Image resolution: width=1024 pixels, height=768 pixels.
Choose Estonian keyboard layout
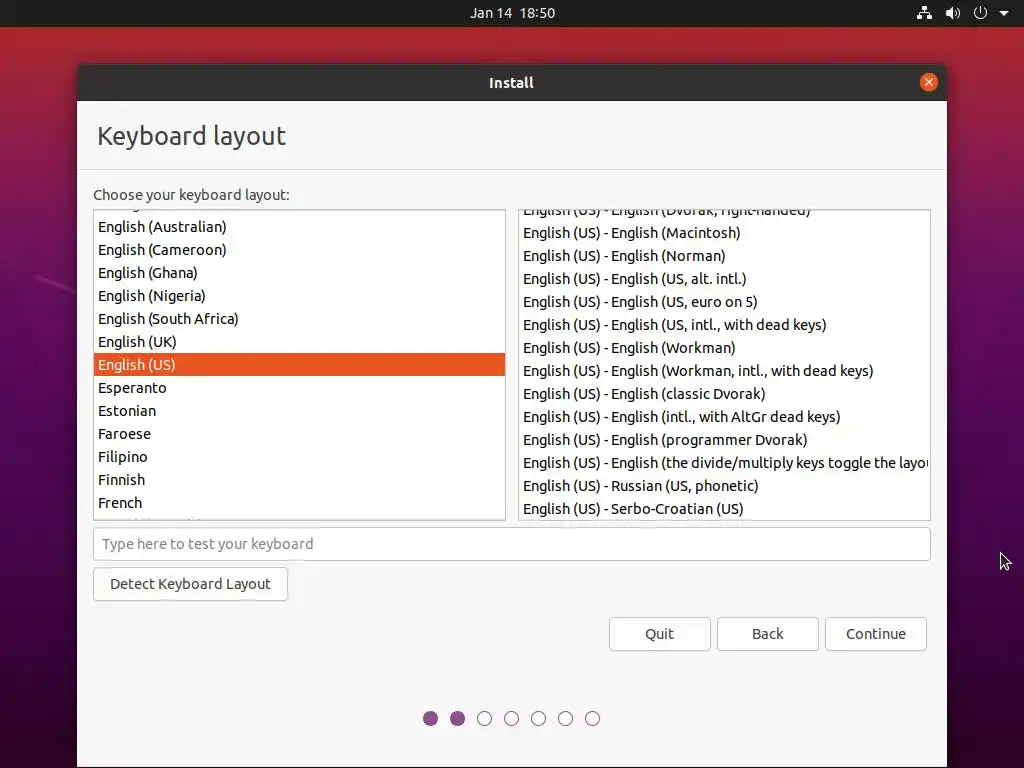click(x=299, y=411)
